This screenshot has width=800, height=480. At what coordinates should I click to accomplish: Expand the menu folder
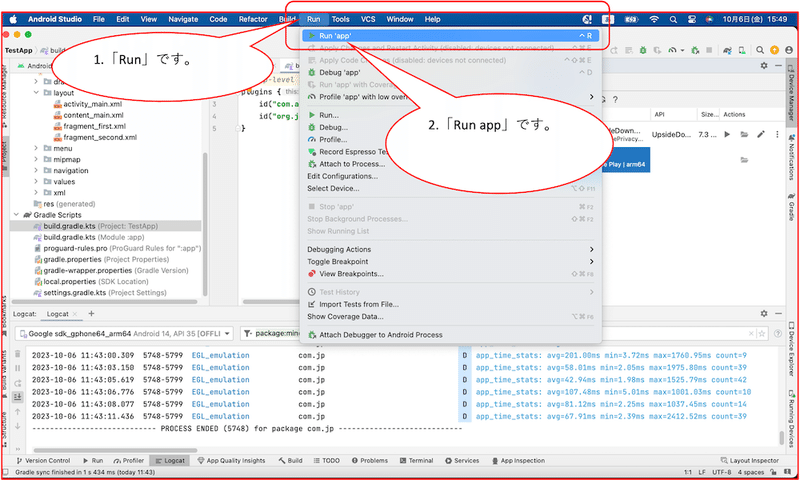36,148
